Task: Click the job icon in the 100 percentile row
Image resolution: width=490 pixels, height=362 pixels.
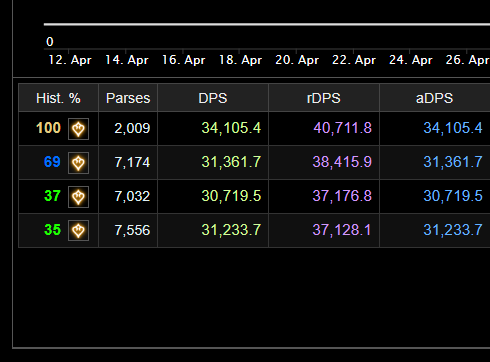Action: click(78, 129)
